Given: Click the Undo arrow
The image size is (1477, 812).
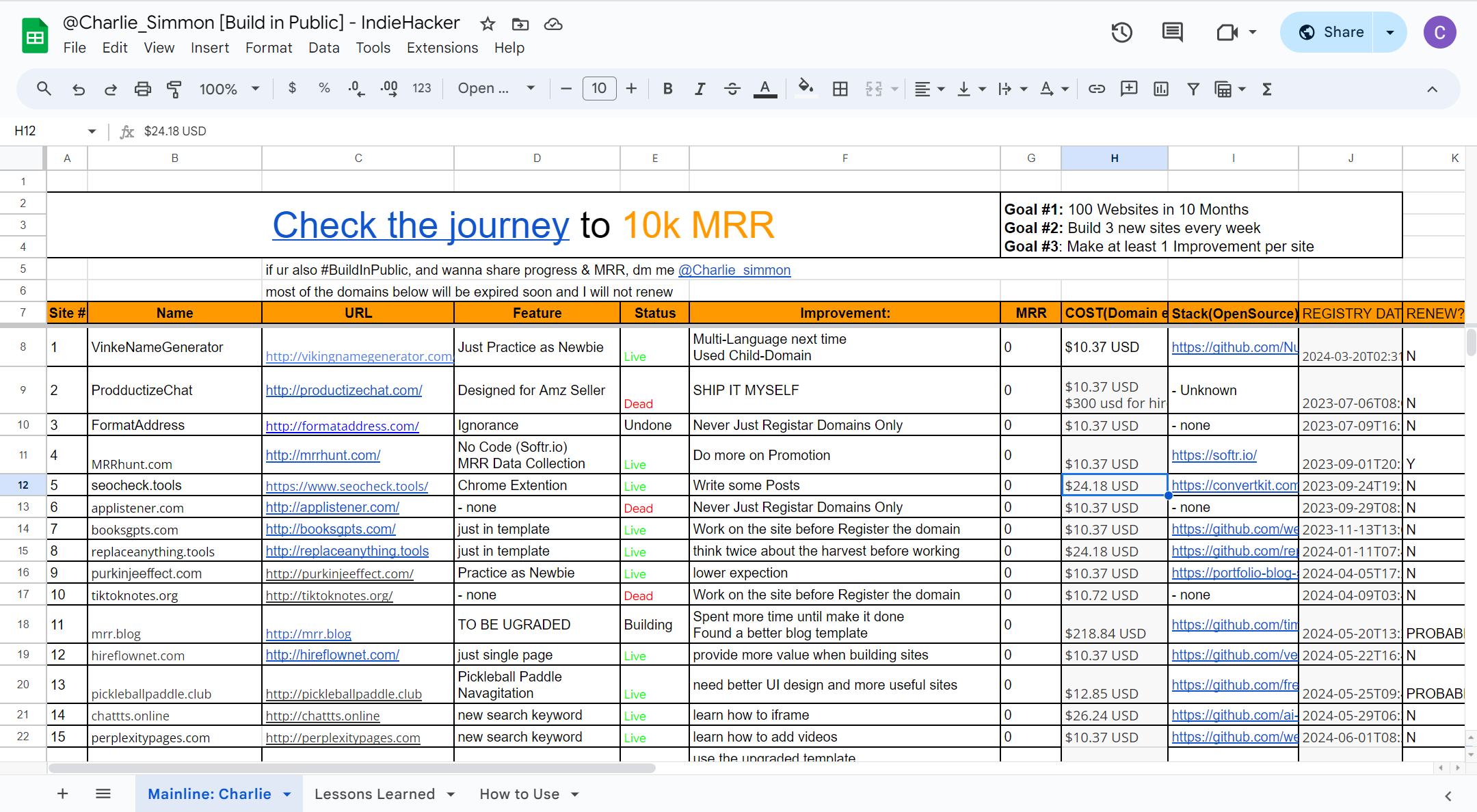Looking at the screenshot, I should [x=79, y=89].
